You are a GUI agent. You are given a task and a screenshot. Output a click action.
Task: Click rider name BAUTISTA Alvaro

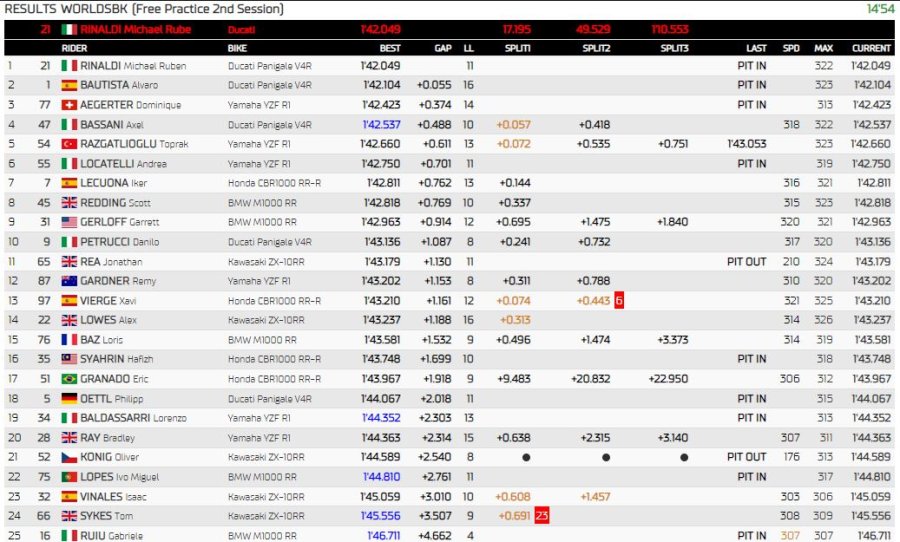119,85
